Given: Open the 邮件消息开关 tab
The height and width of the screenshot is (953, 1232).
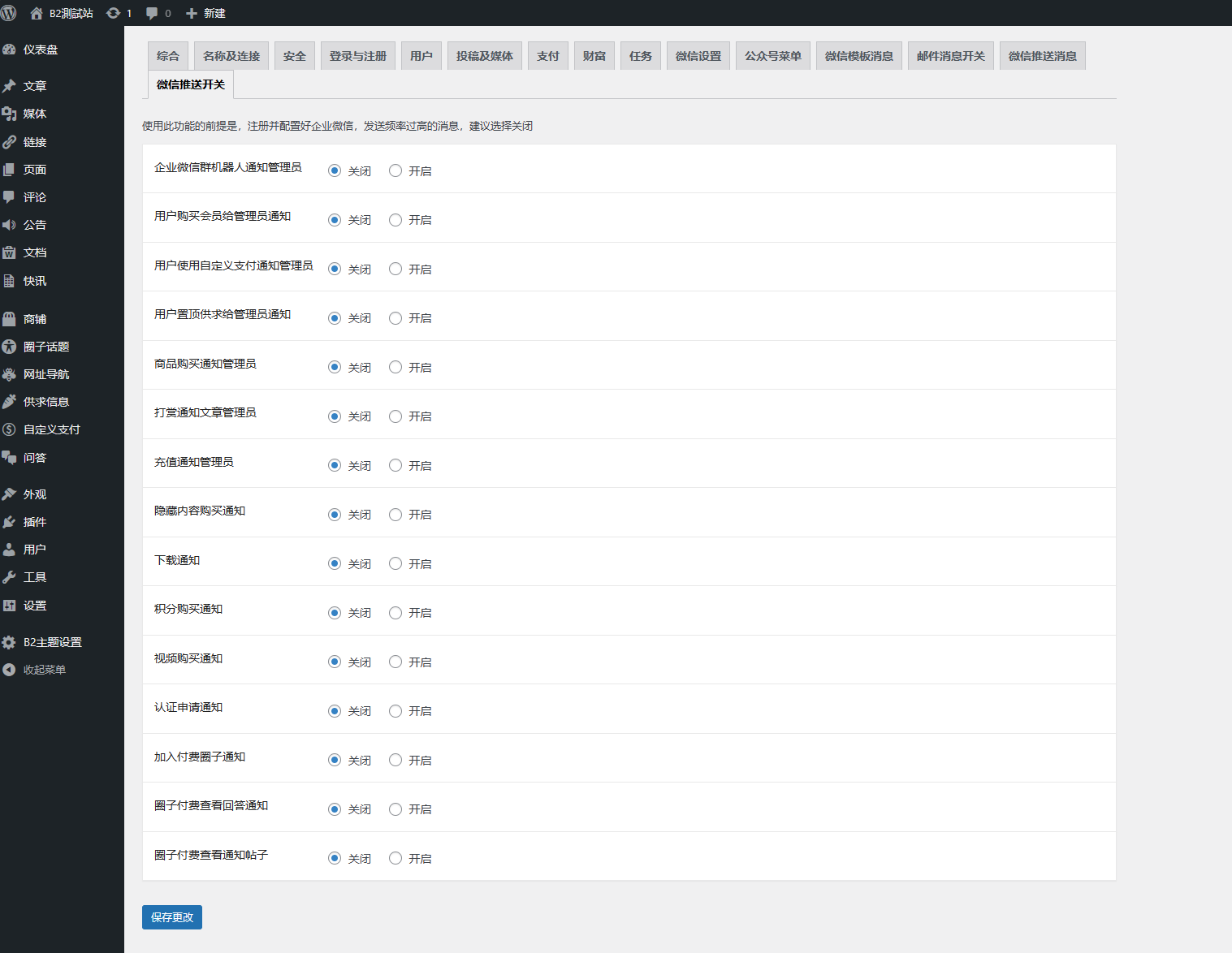Looking at the screenshot, I should [950, 55].
